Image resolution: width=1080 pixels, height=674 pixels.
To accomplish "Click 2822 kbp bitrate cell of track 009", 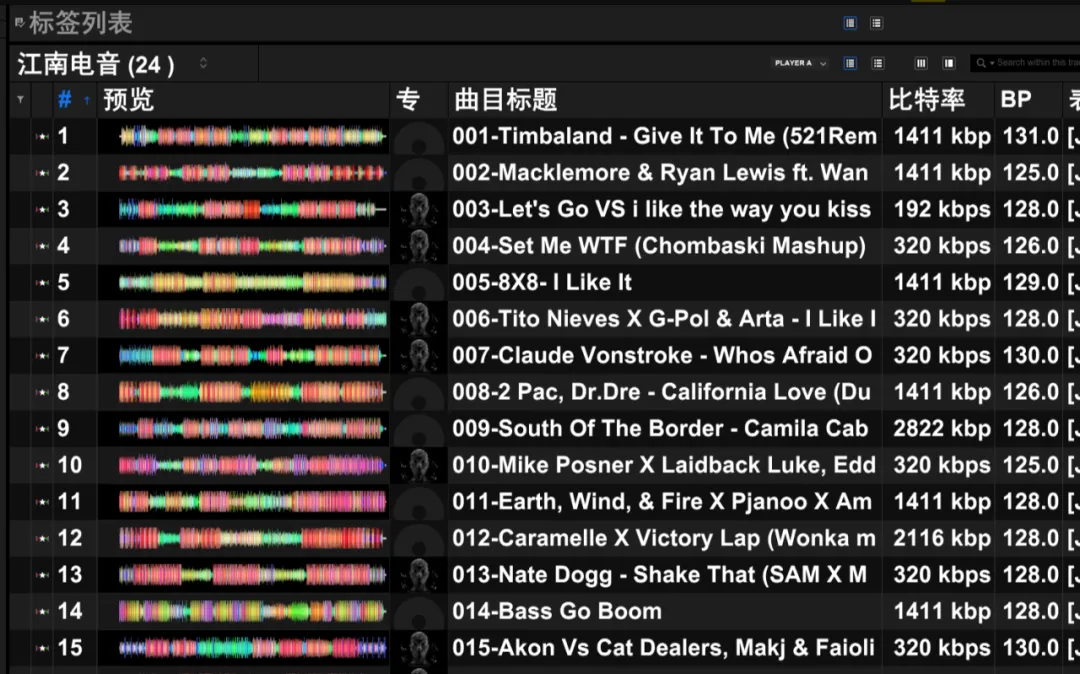I will click(942, 428).
